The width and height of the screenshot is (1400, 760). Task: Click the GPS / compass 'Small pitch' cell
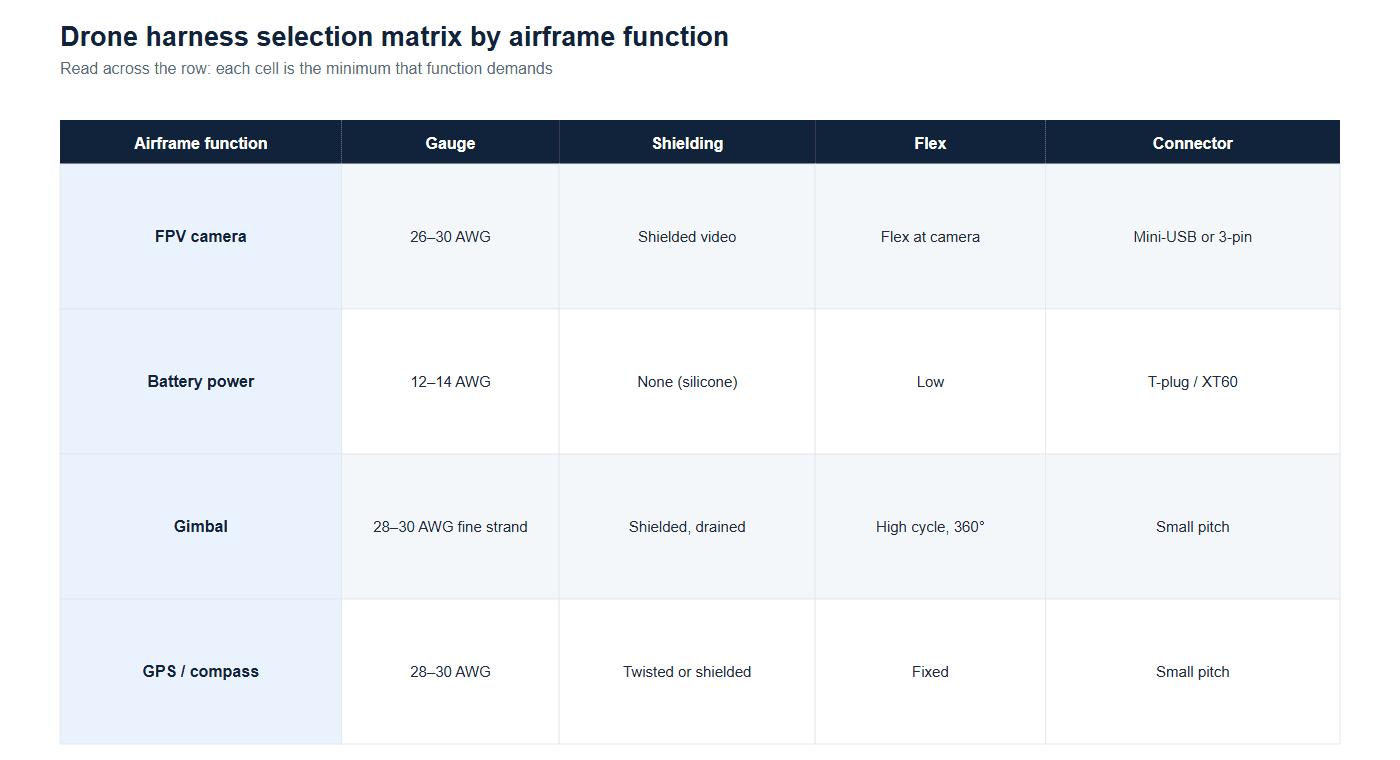coord(1193,672)
